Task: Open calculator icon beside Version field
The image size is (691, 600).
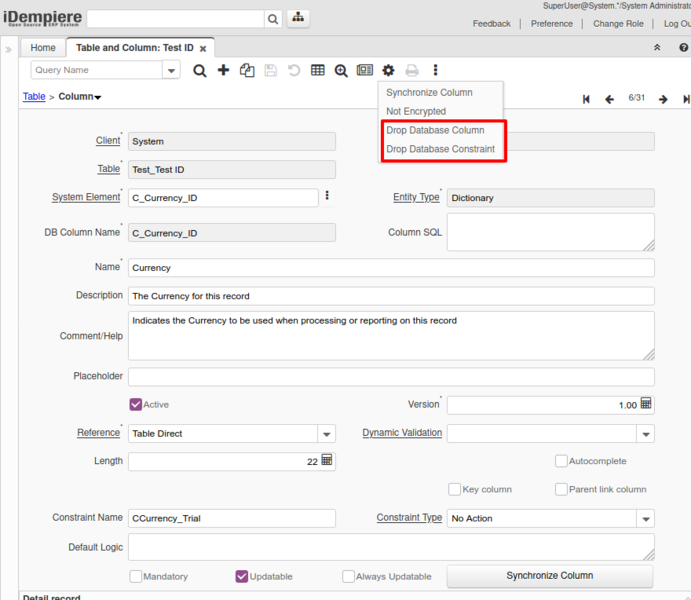Action: [646, 404]
